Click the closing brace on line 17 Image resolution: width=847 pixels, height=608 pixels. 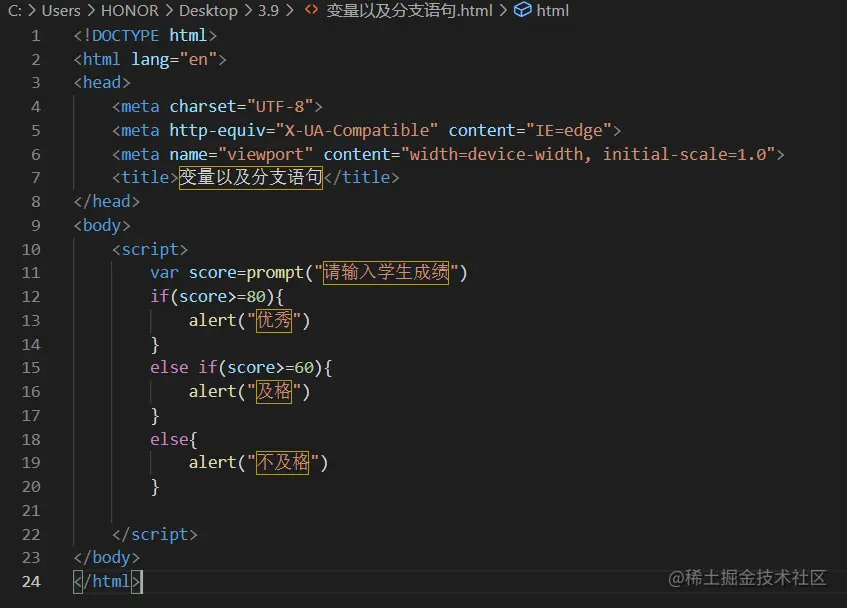tap(155, 416)
